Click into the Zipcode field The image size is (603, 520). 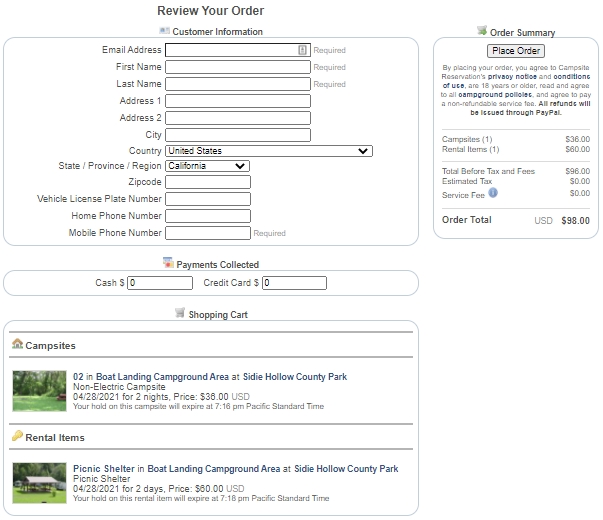pos(207,183)
